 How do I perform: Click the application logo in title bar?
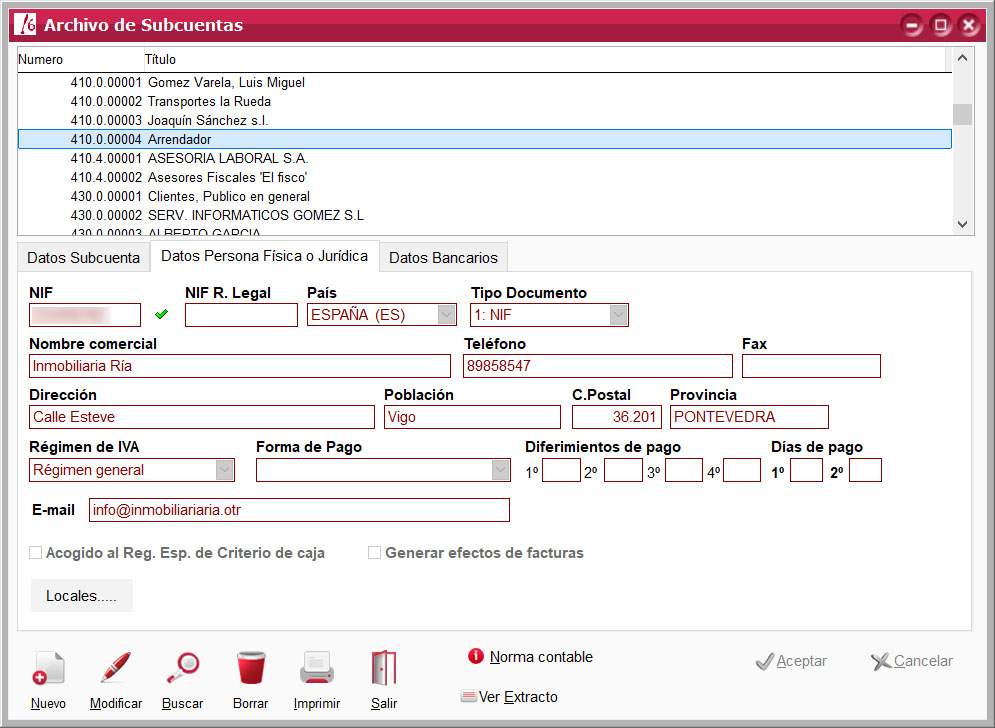[25, 24]
